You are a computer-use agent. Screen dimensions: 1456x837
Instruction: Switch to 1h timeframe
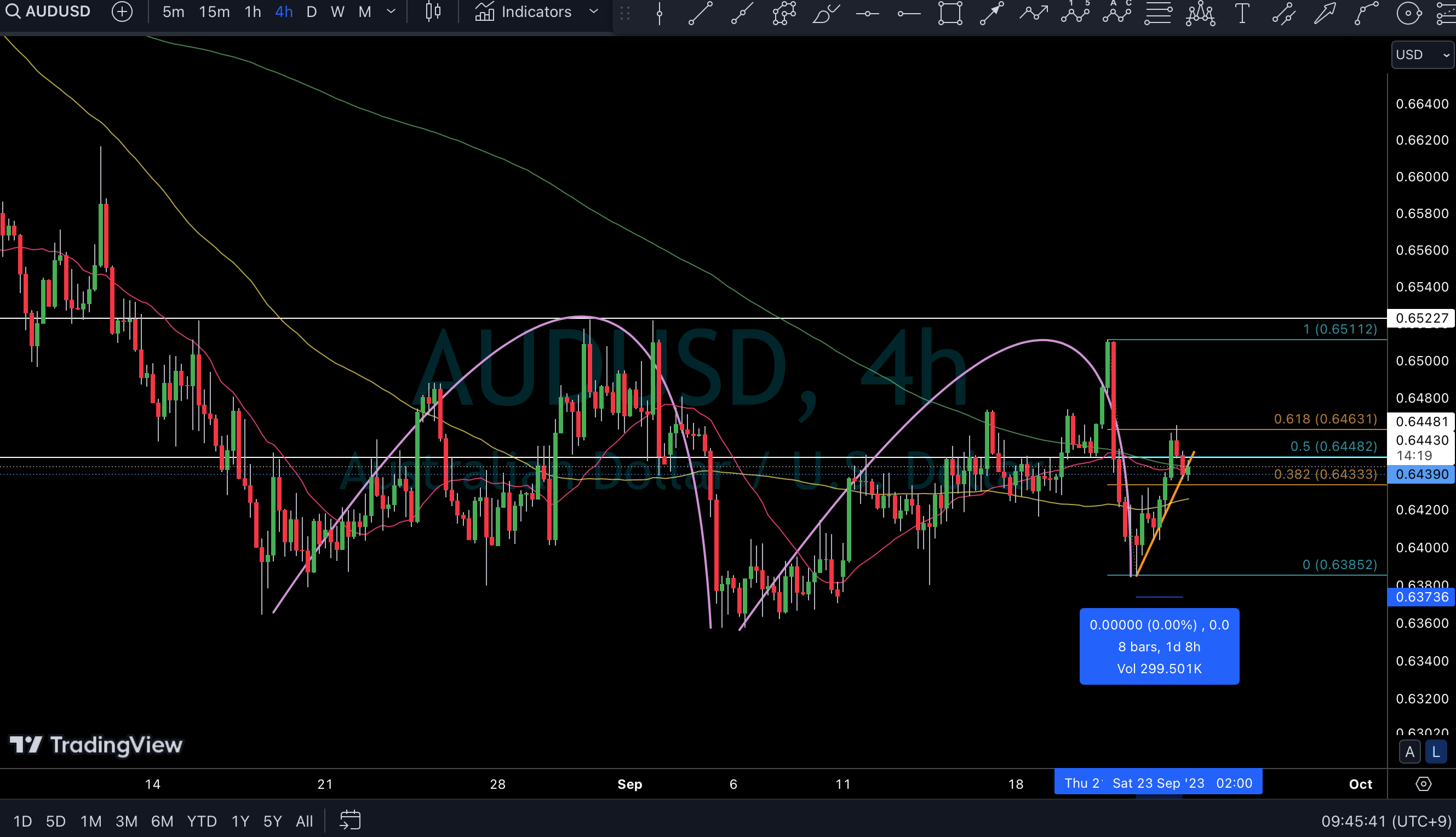253,12
